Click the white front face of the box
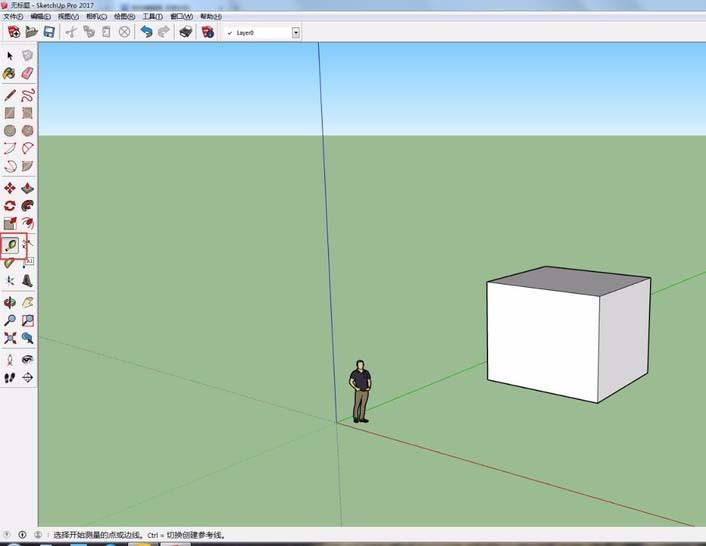This screenshot has height=546, width=706. tap(543, 341)
